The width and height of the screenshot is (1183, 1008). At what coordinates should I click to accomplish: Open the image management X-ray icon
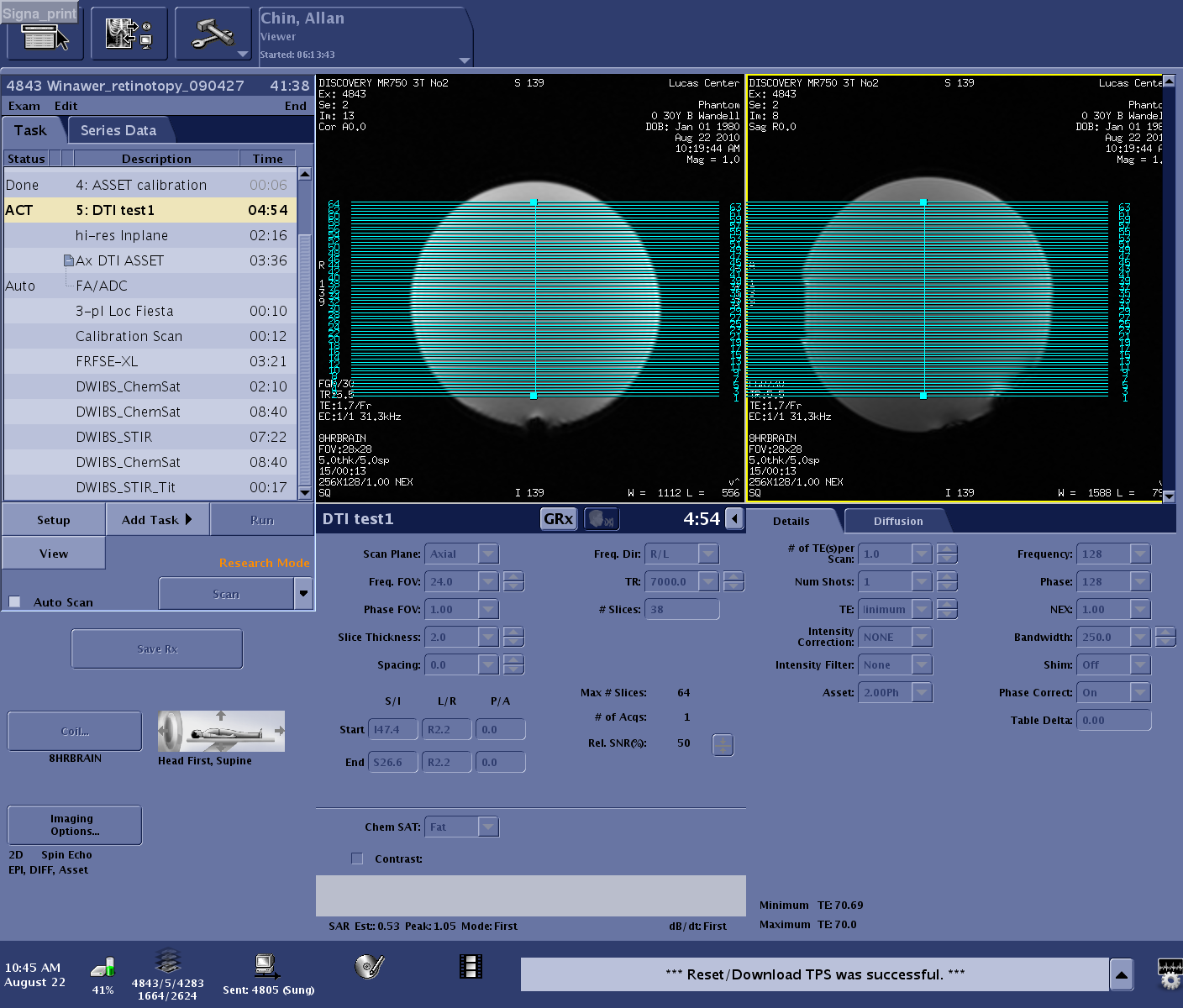129,34
